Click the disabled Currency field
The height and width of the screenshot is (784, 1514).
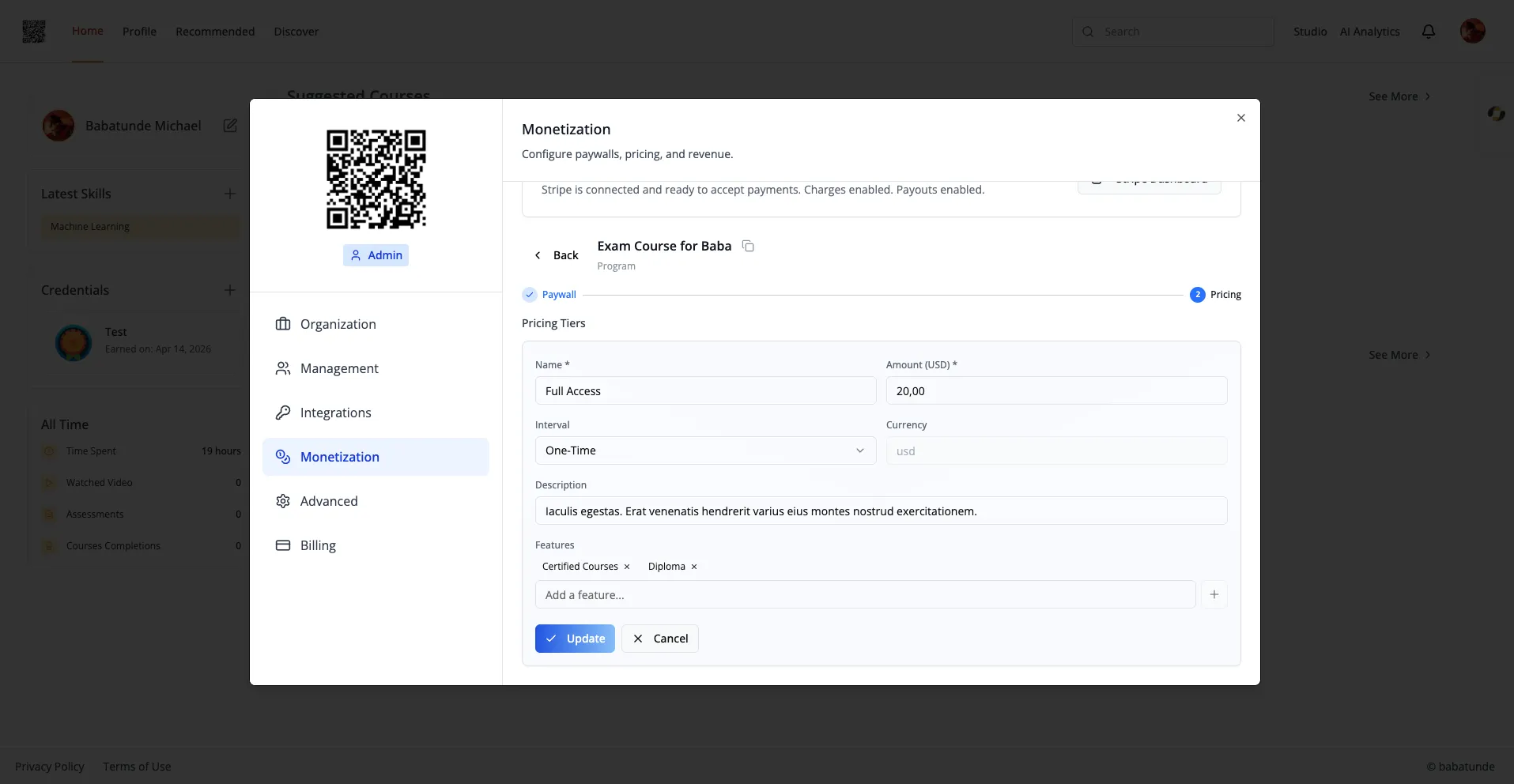[1056, 450]
